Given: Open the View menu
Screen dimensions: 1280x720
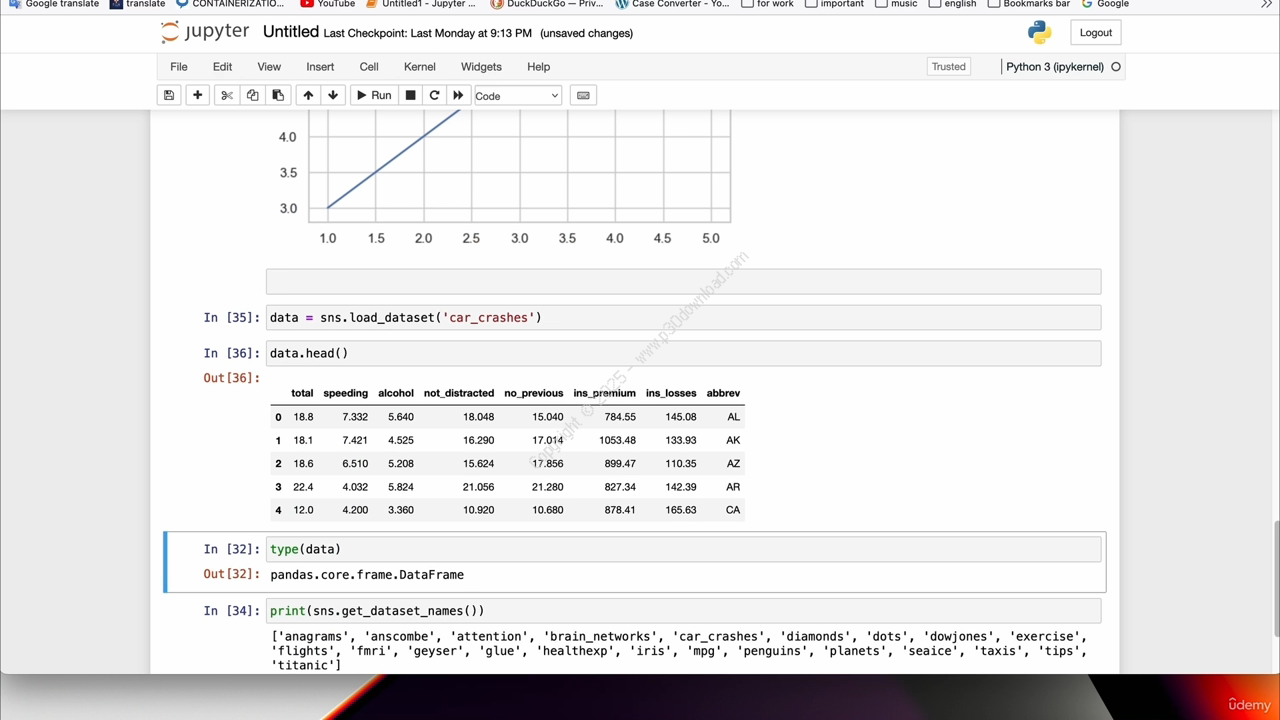Looking at the screenshot, I should pyautogui.click(x=269, y=67).
